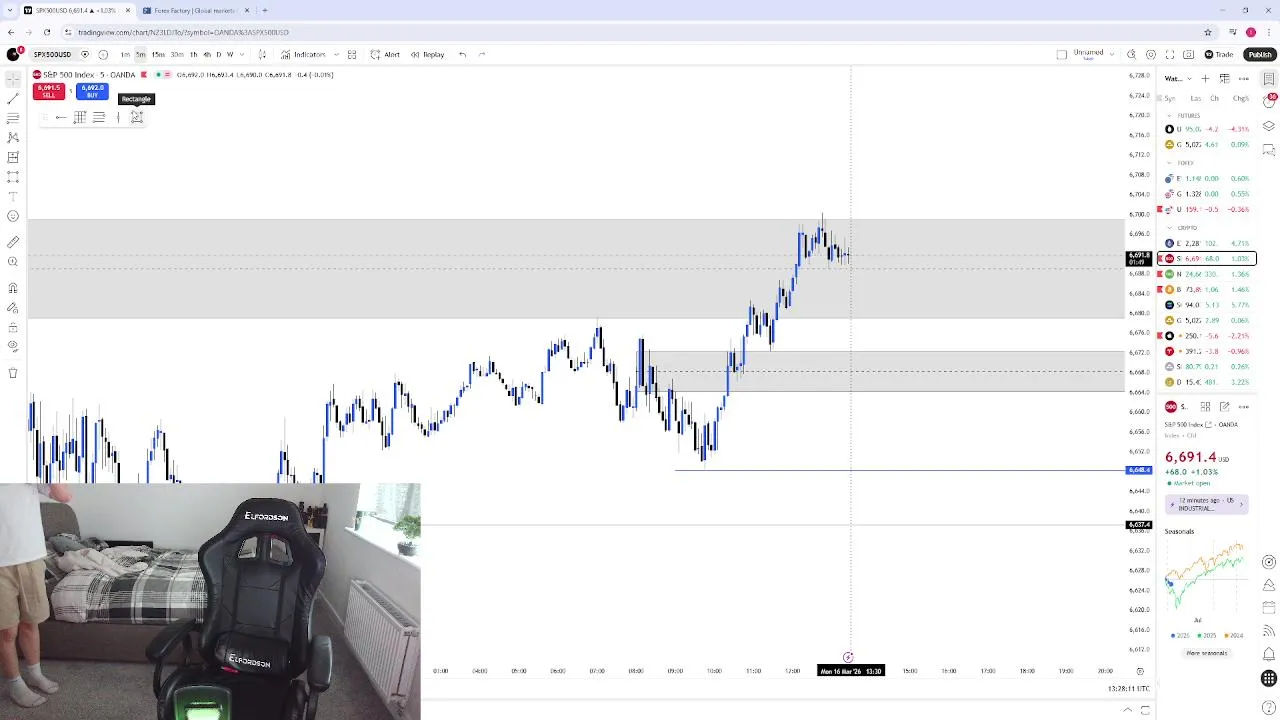Collapse the FUTURES watchlist section
Screen dimensions: 1280x720
point(1169,116)
